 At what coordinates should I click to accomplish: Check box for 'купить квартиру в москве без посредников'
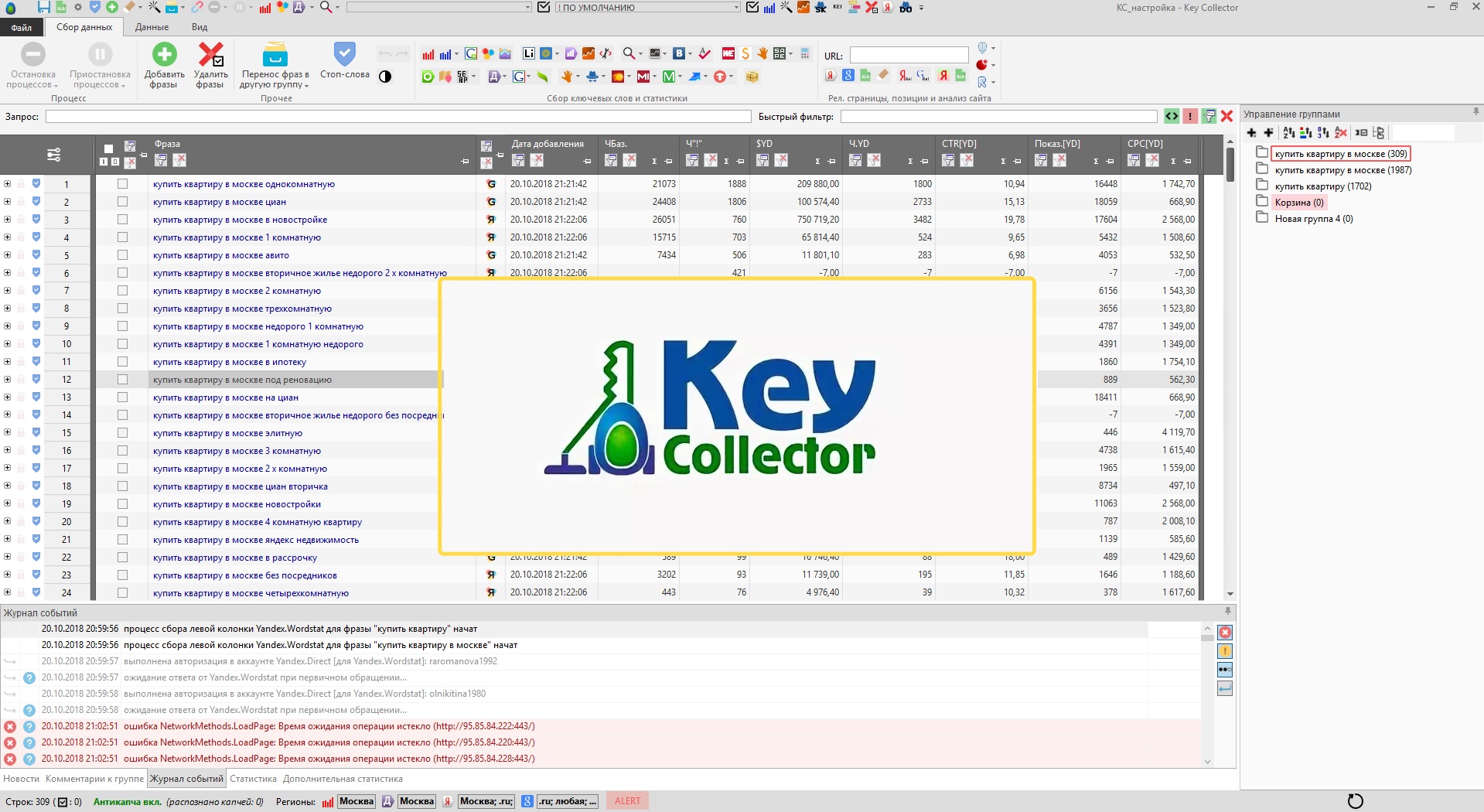click(x=122, y=575)
